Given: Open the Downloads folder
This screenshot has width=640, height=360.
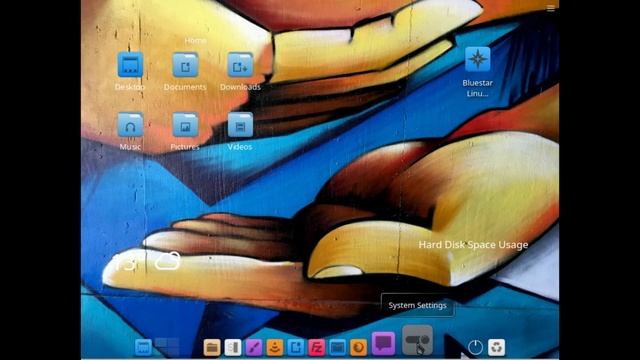Looking at the screenshot, I should point(240,64).
